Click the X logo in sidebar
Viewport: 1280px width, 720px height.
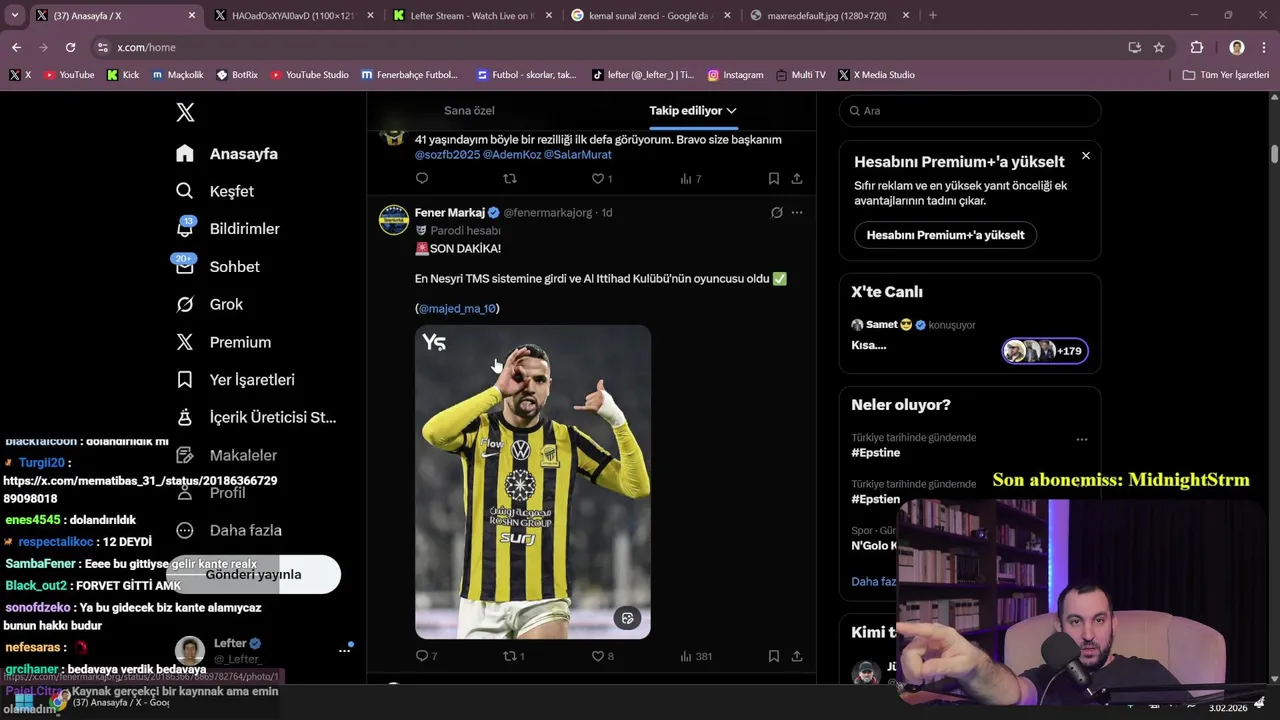coord(185,112)
